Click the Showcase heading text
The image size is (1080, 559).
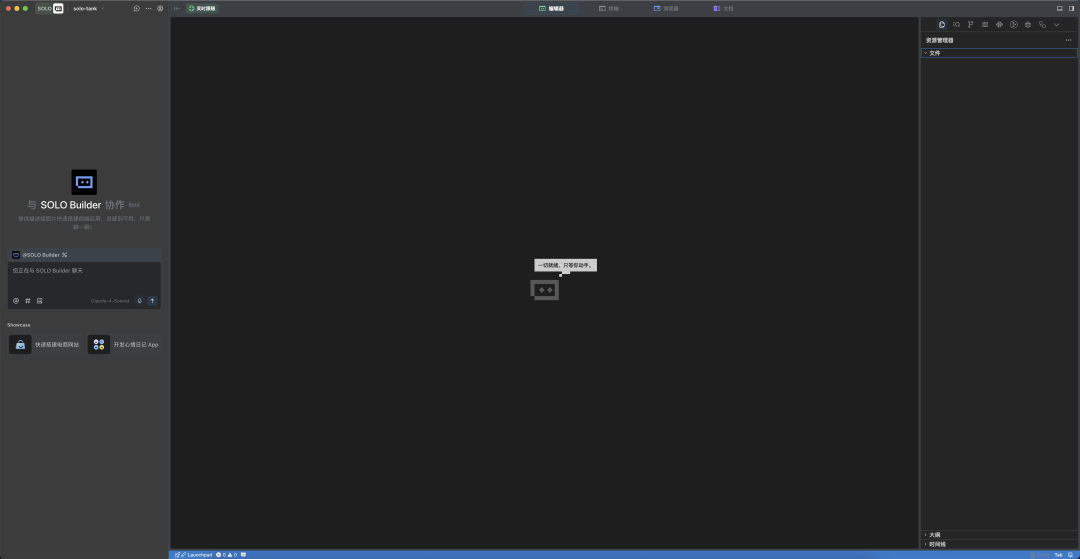pyautogui.click(x=19, y=325)
